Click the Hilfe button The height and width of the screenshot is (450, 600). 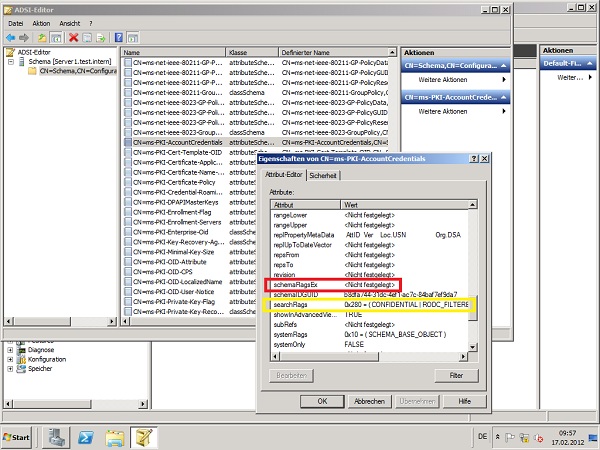464,401
